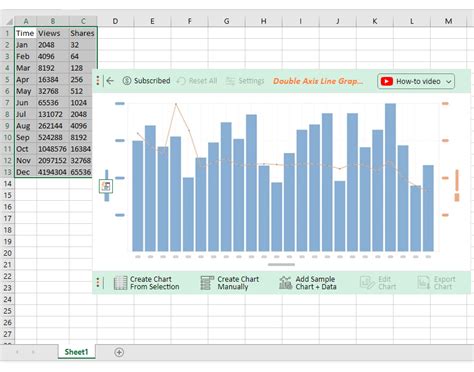Click Create Chart Manually icon

(x=207, y=283)
